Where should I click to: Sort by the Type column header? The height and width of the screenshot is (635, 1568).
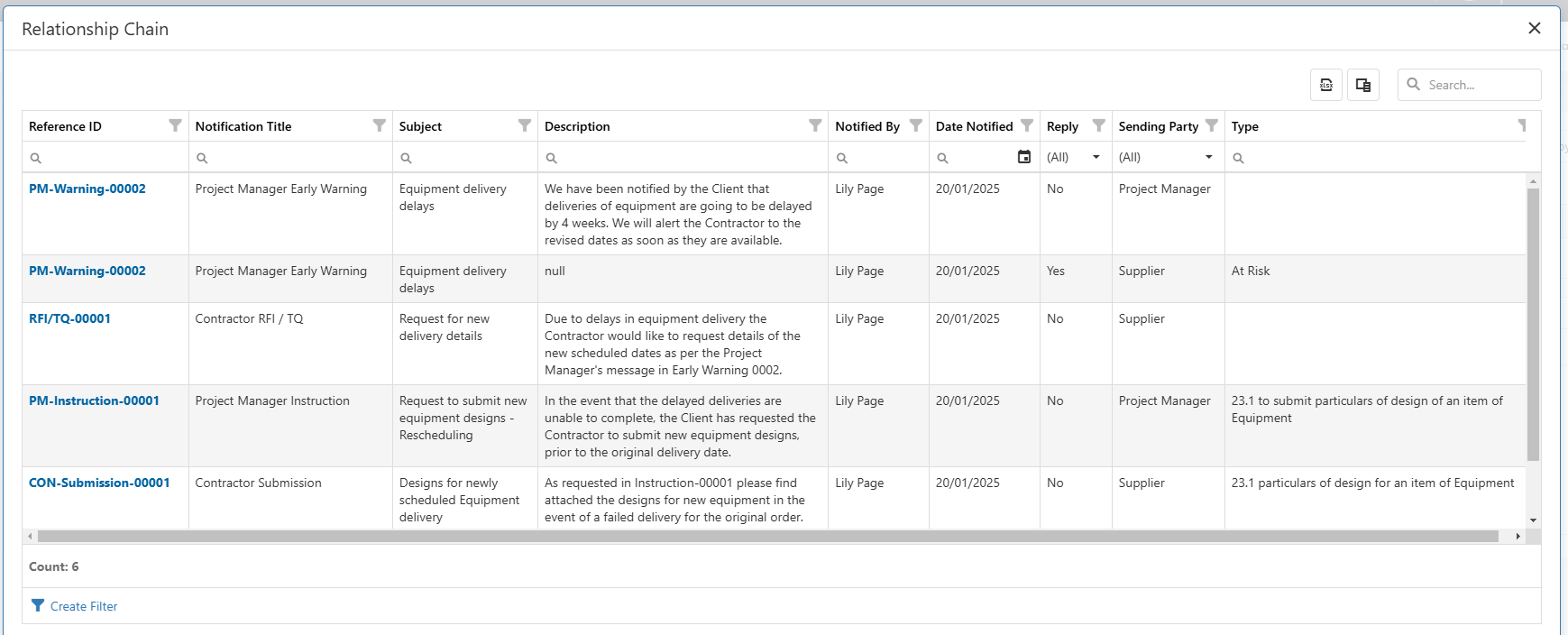pyautogui.click(x=1245, y=126)
